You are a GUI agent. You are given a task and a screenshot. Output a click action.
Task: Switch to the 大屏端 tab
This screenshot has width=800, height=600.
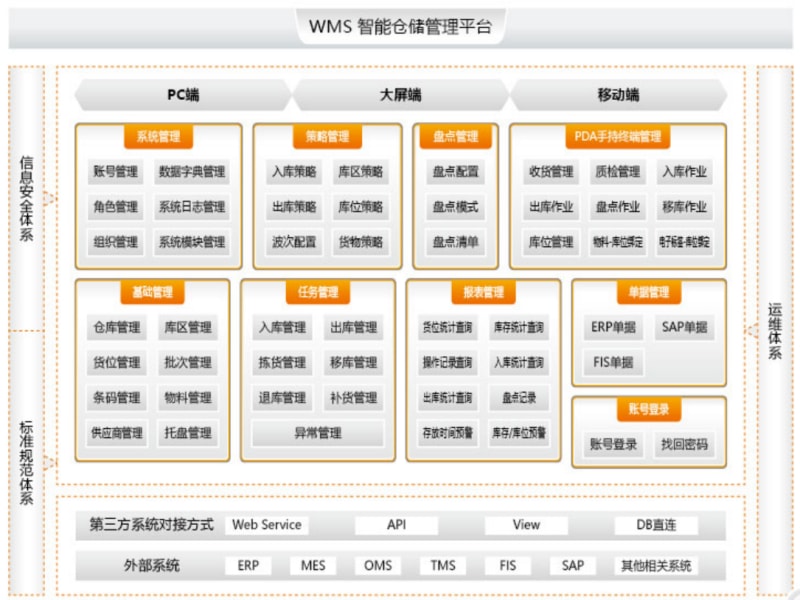pos(400,95)
